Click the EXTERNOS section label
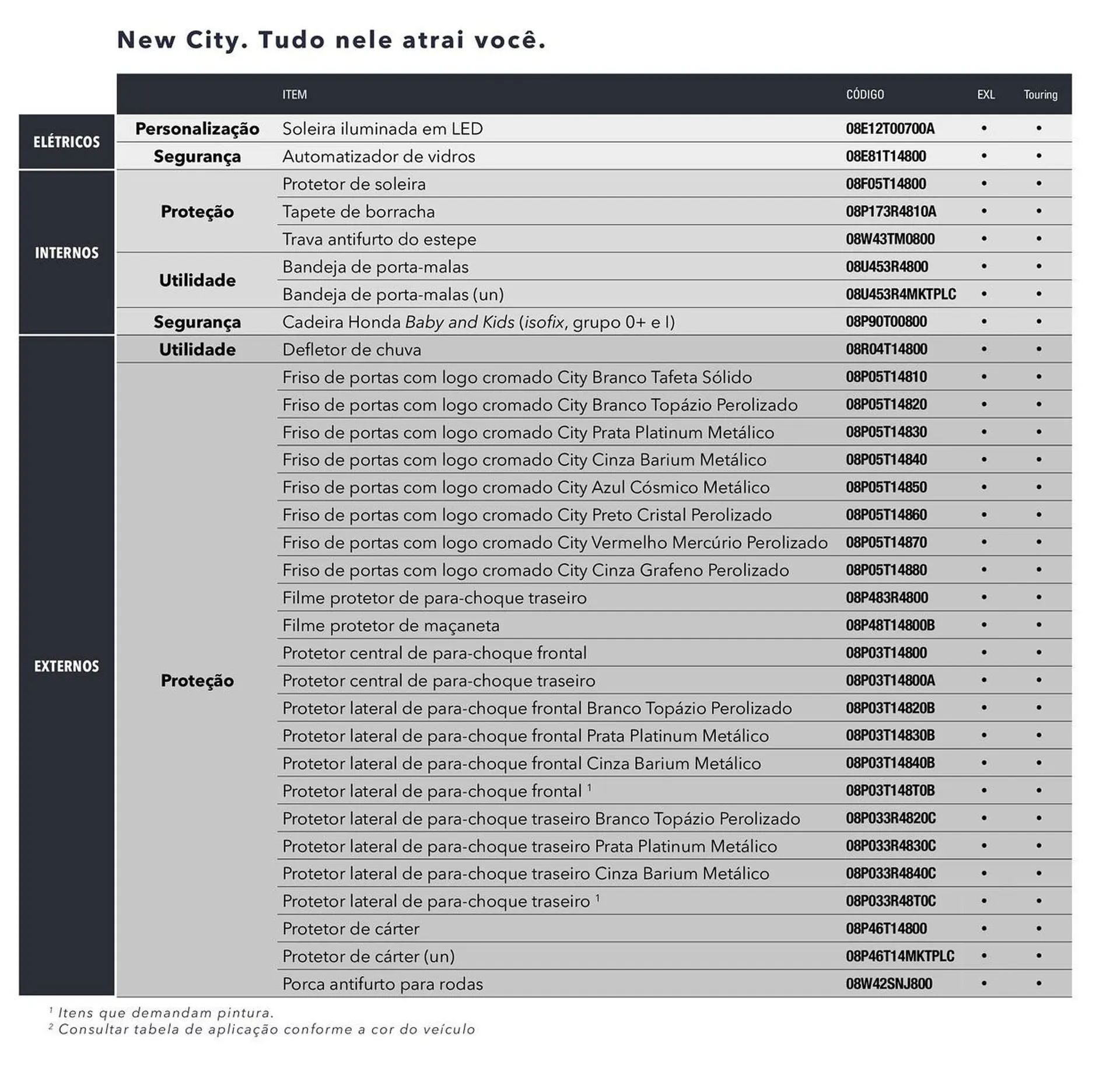The image size is (1120, 1071). point(66,666)
